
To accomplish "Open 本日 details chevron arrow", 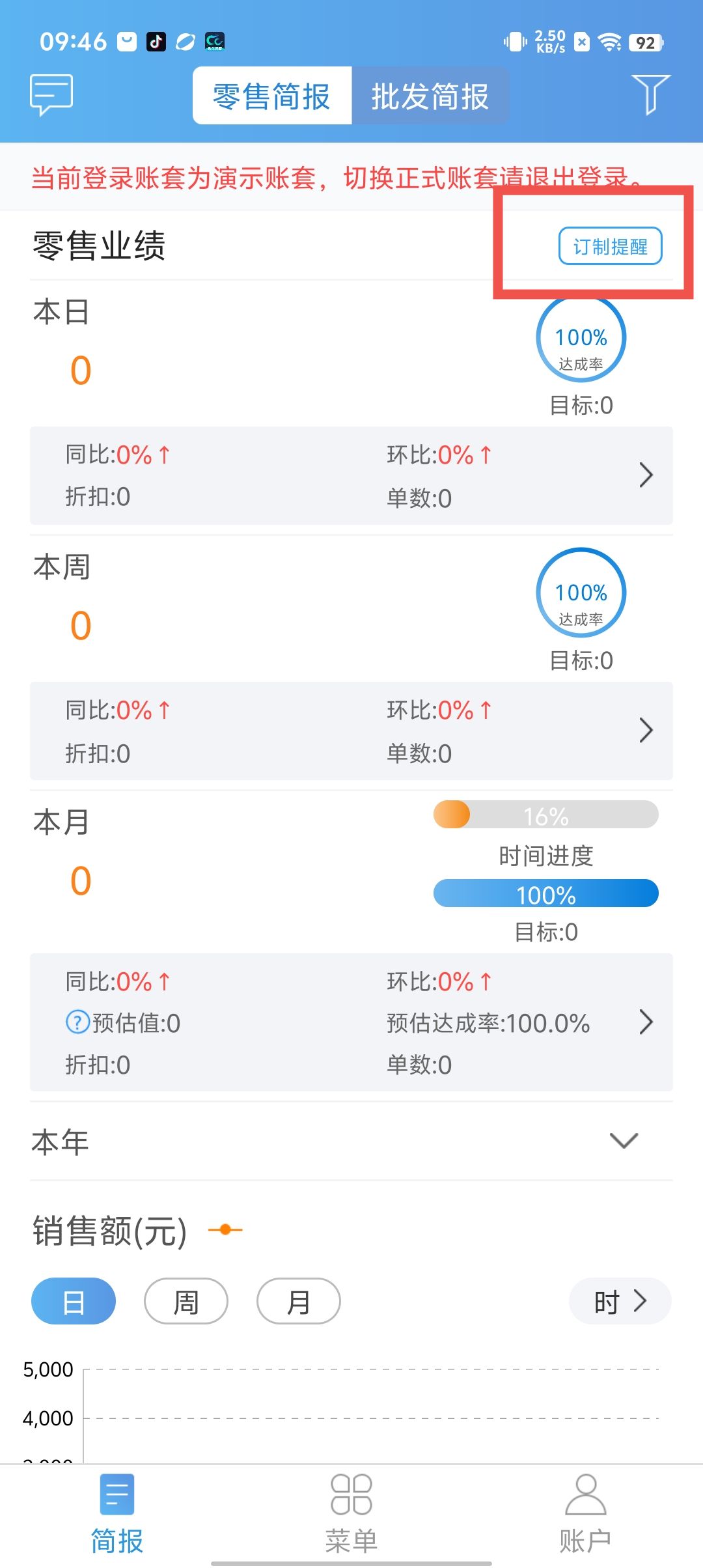I will [646, 475].
